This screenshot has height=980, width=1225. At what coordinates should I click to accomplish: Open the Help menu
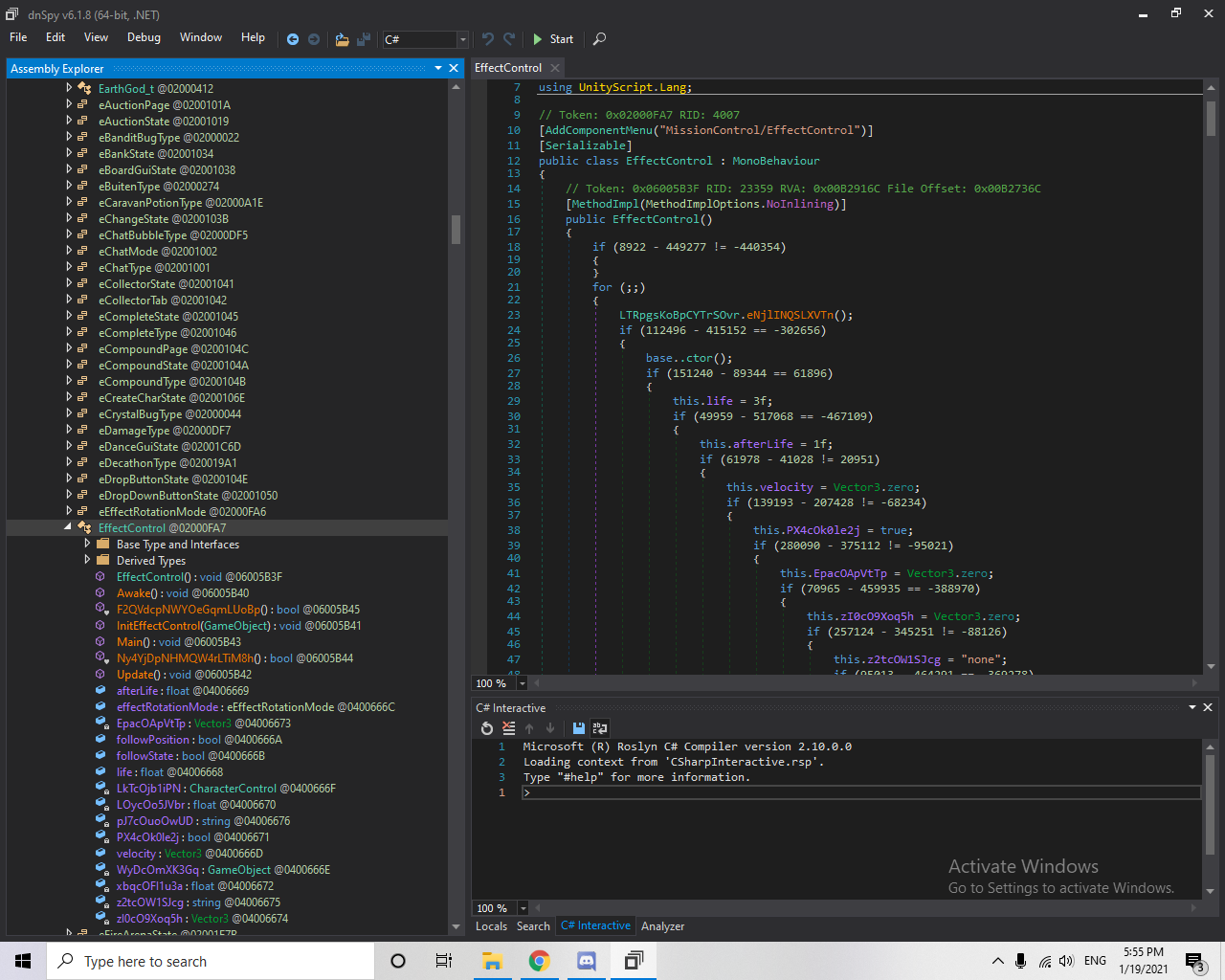pyautogui.click(x=253, y=37)
